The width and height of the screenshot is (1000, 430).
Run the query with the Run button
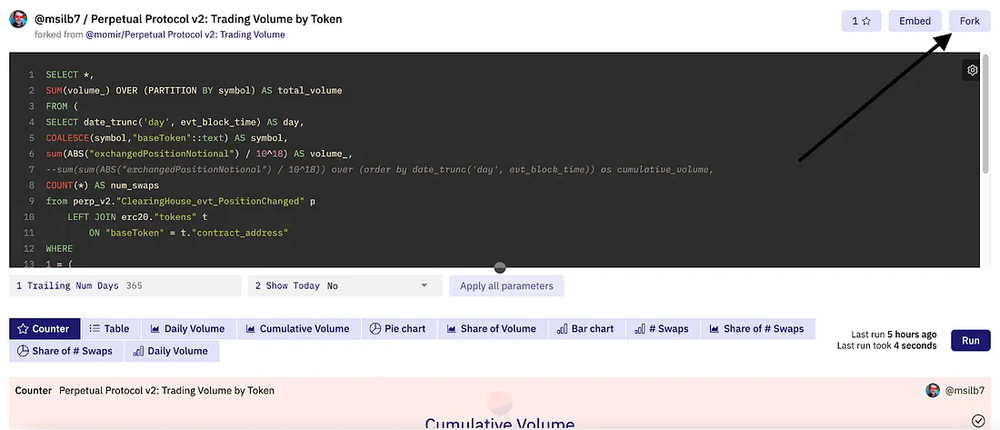[x=970, y=340]
